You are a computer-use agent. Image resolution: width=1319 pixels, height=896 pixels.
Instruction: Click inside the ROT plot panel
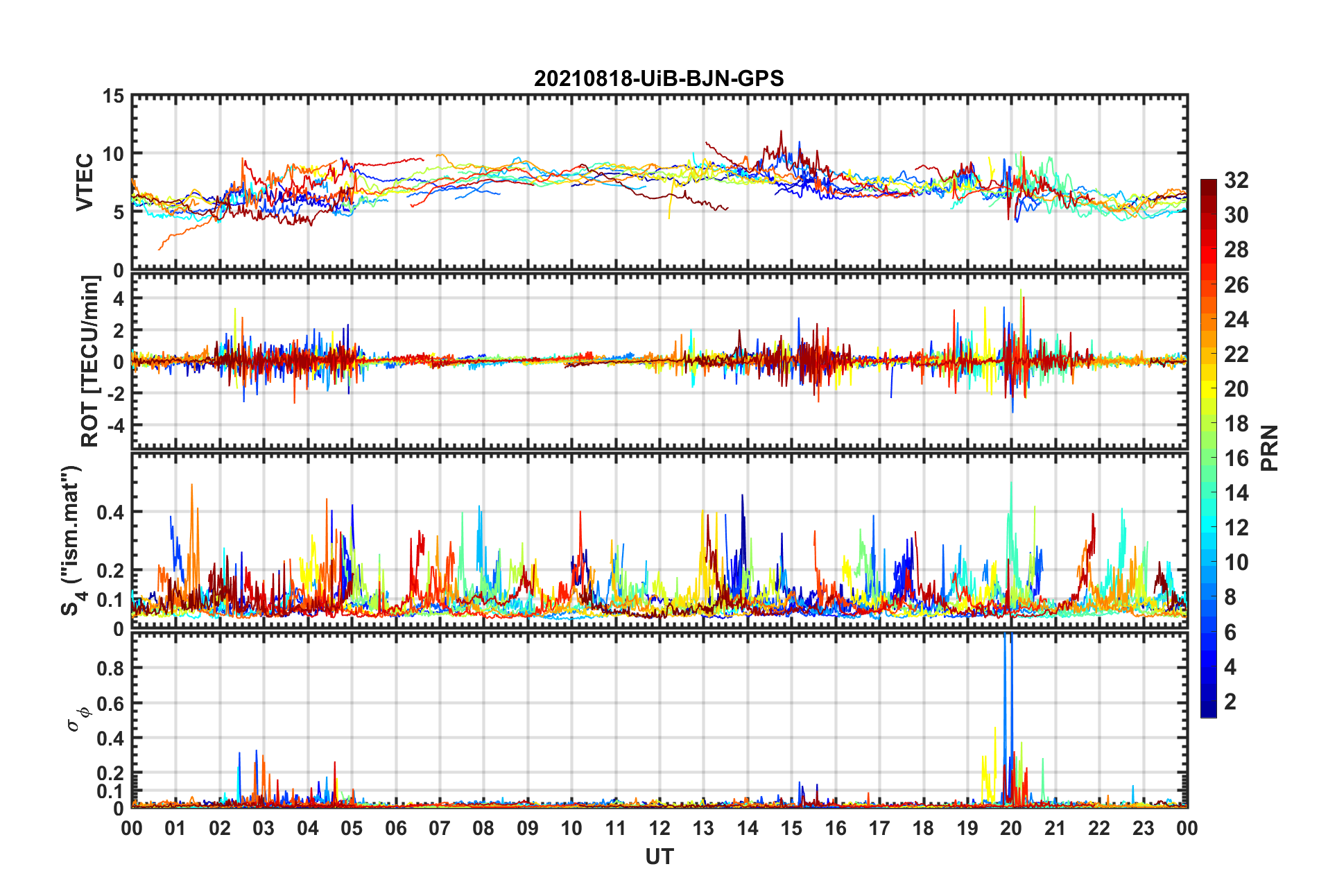(659, 361)
